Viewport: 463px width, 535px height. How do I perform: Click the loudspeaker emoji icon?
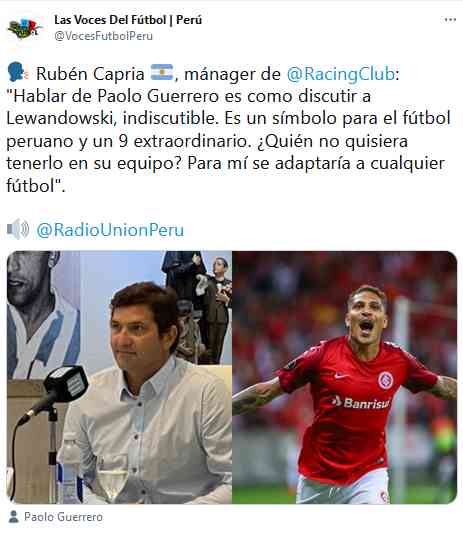18,229
